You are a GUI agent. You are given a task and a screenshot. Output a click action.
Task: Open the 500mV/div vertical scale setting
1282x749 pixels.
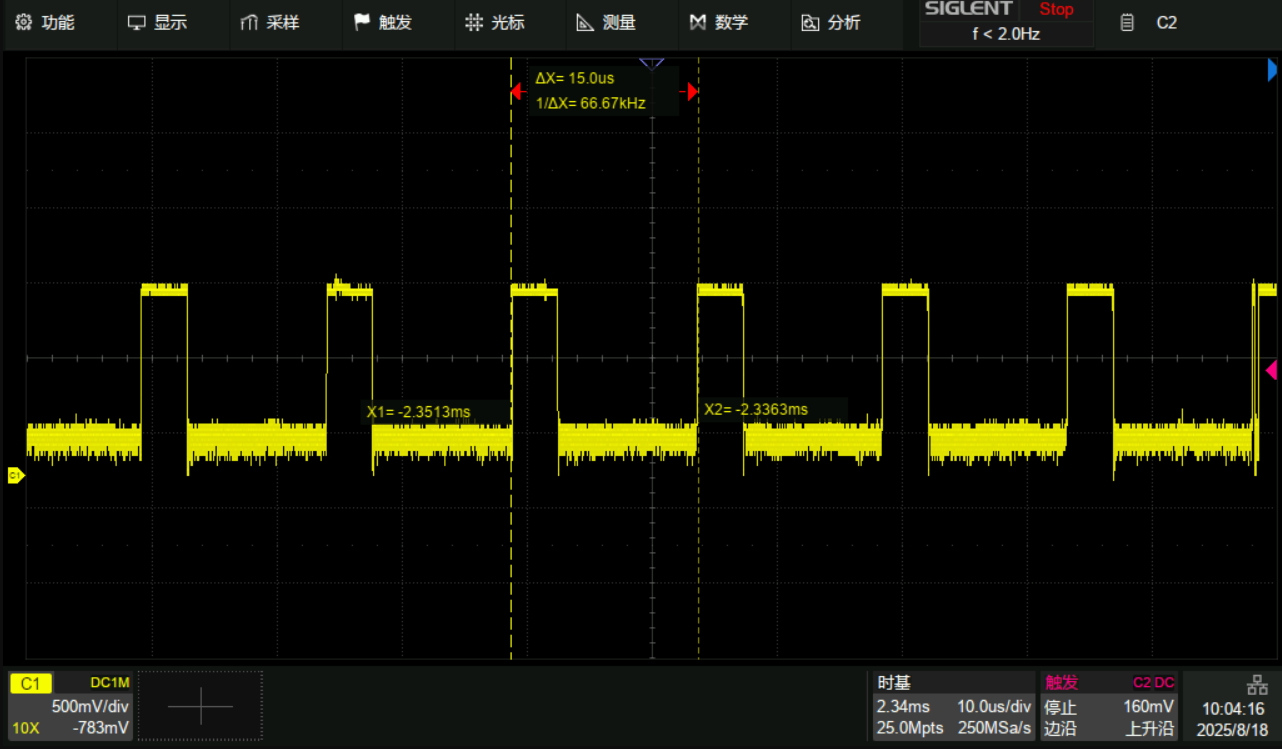[90, 706]
